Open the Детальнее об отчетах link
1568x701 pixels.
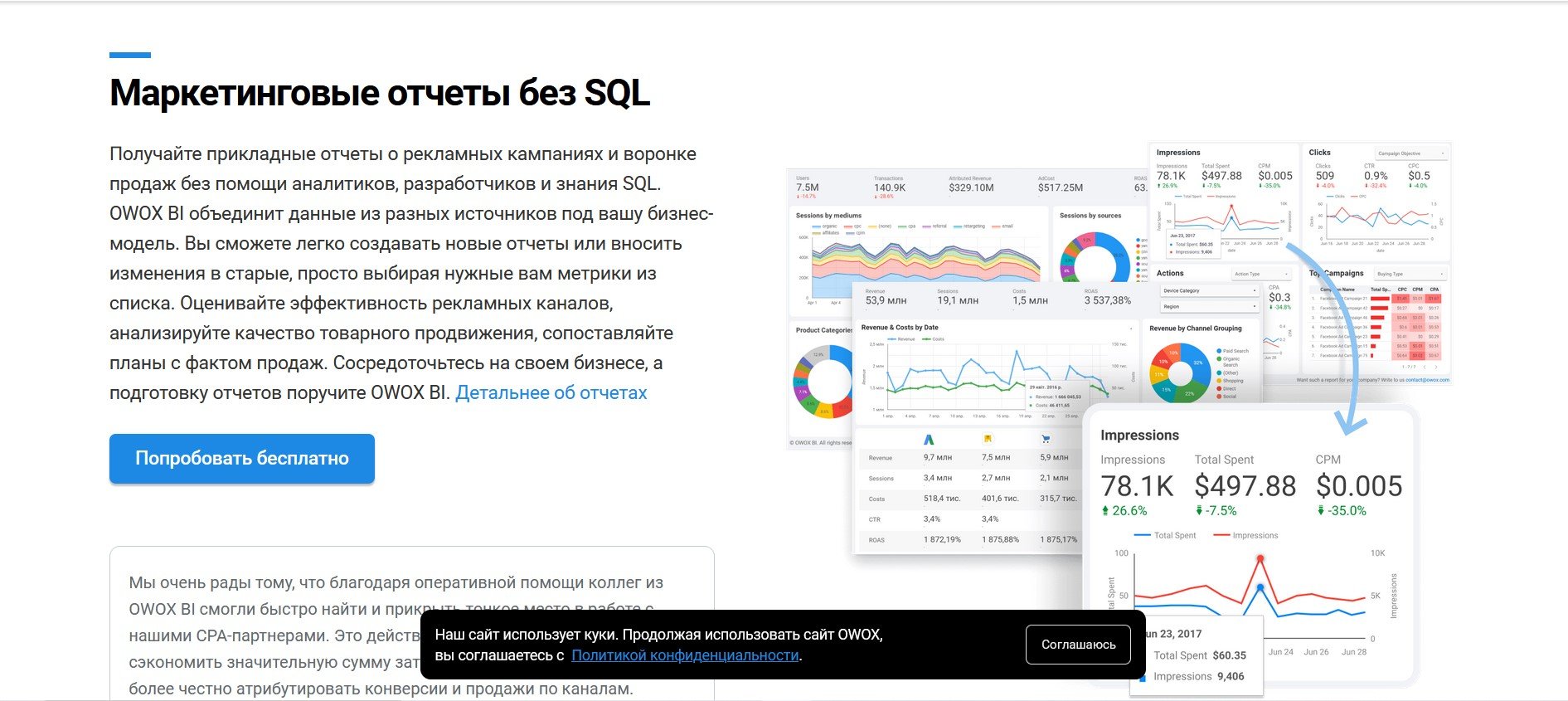[x=551, y=393]
